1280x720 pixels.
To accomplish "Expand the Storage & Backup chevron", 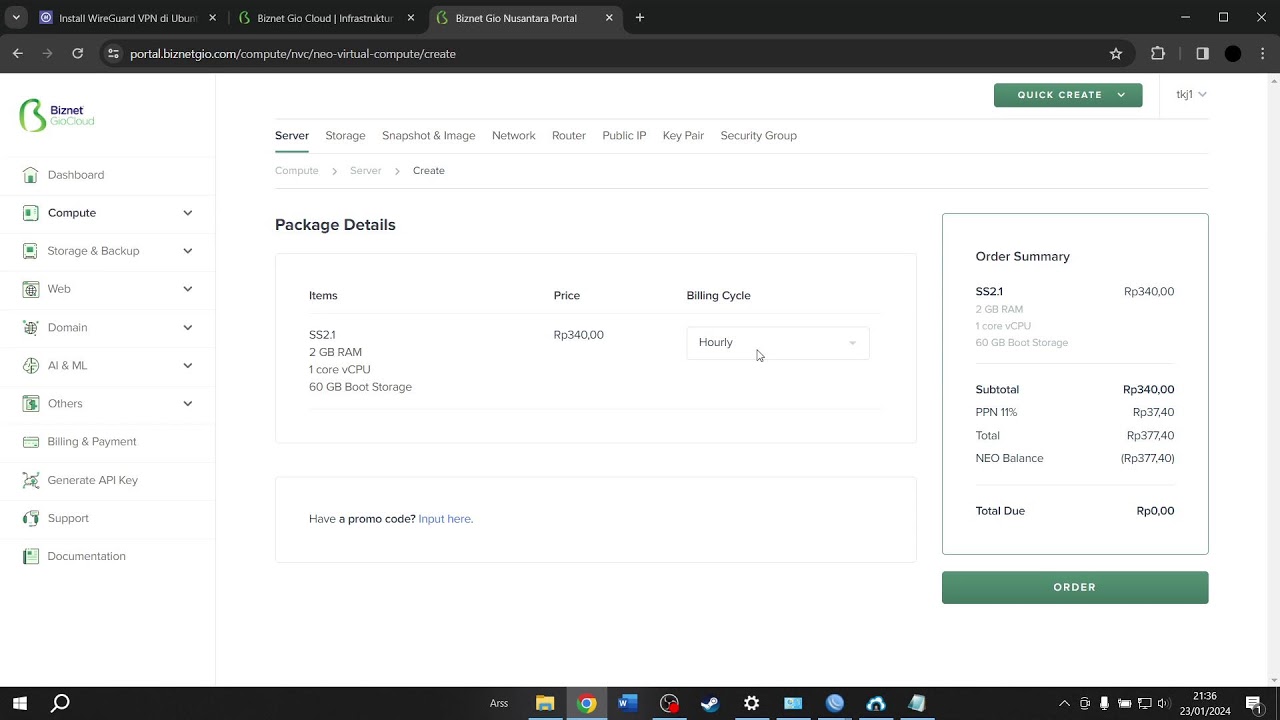I will (187, 251).
